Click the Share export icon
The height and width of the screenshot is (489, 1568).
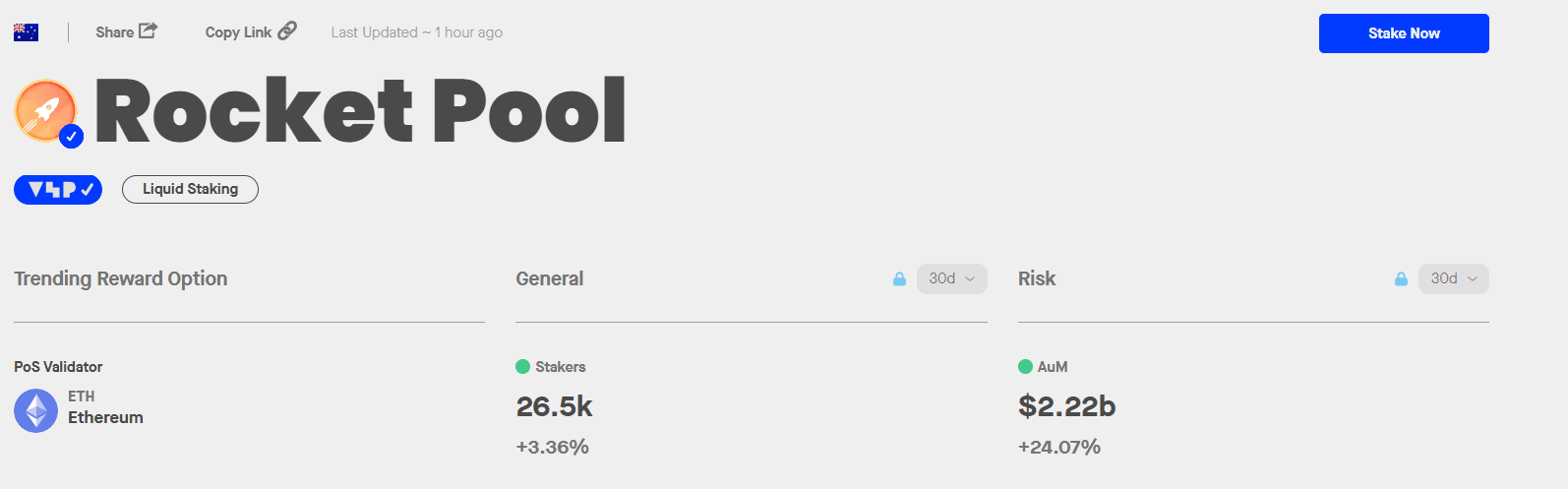coord(148,31)
